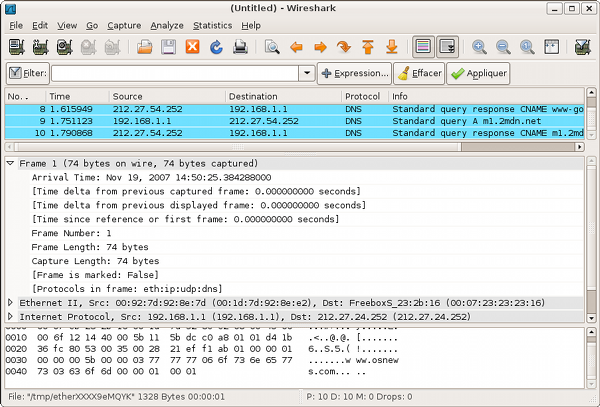Open the Go menu
600x407 pixels.
pyautogui.click(x=92, y=26)
